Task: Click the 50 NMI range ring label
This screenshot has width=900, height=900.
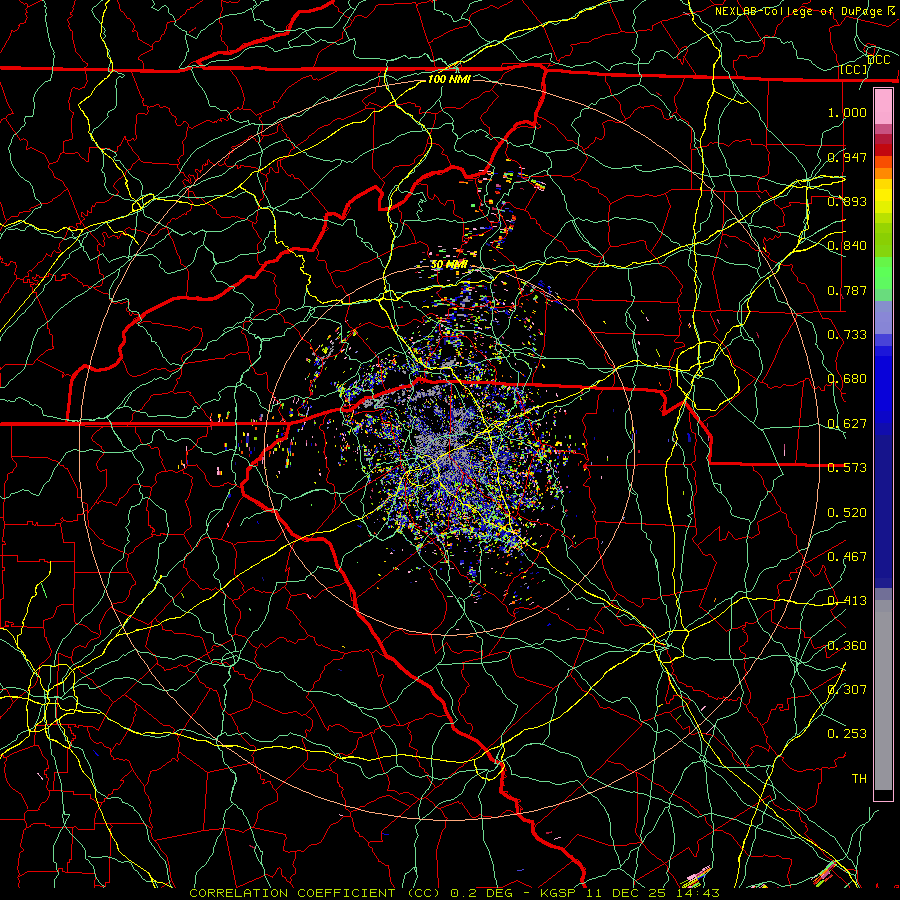Action: [449, 265]
